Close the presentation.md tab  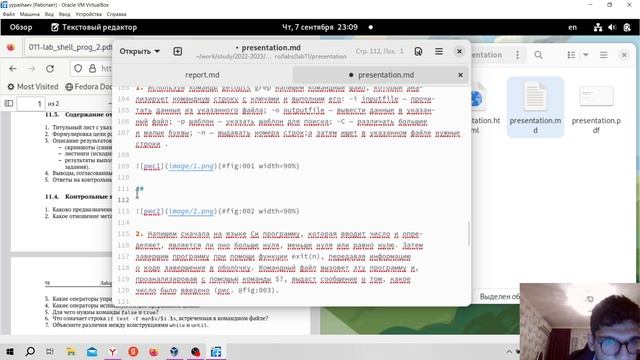[x=460, y=75]
